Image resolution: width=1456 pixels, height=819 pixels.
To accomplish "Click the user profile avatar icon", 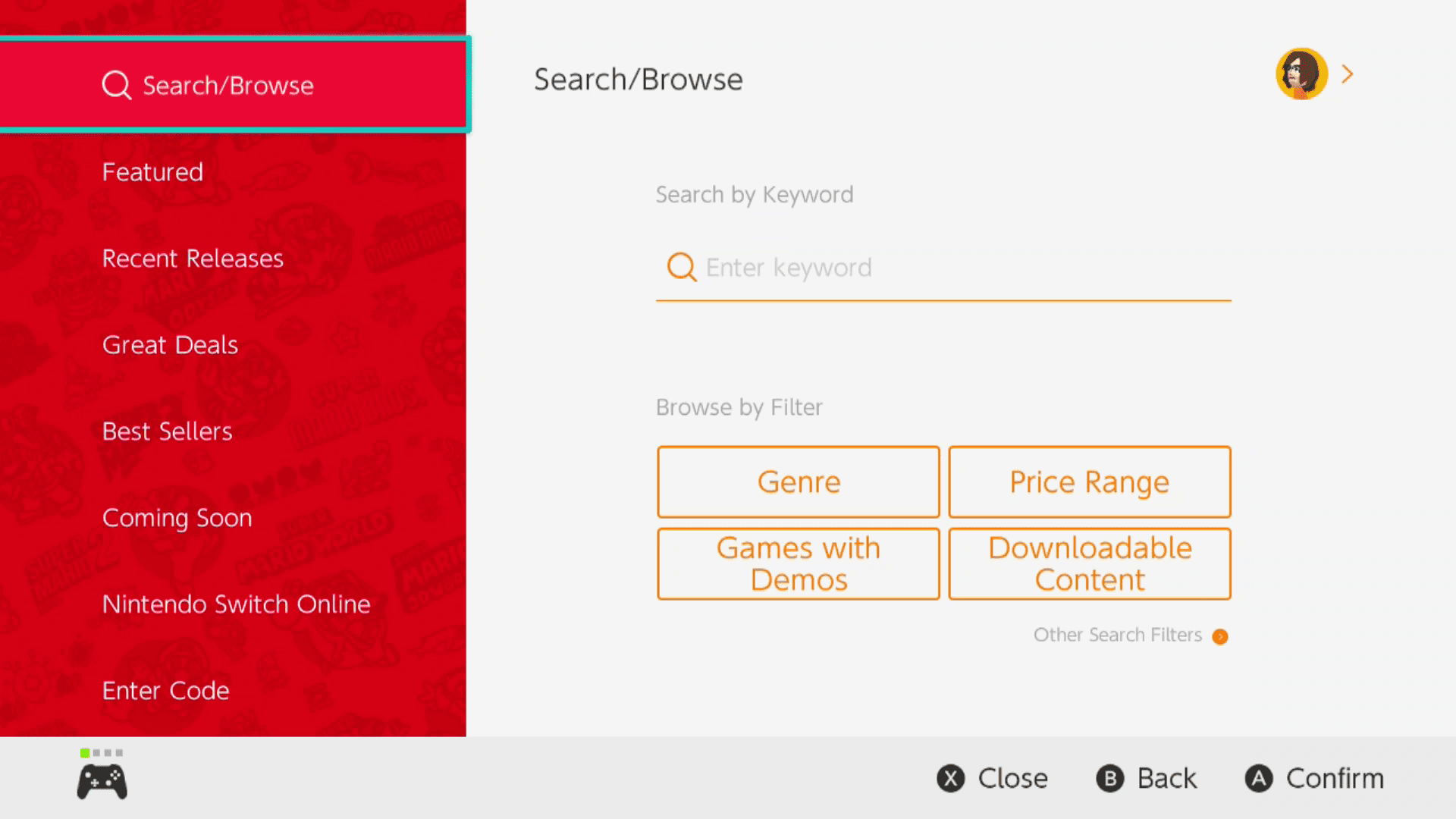I will (1300, 74).
